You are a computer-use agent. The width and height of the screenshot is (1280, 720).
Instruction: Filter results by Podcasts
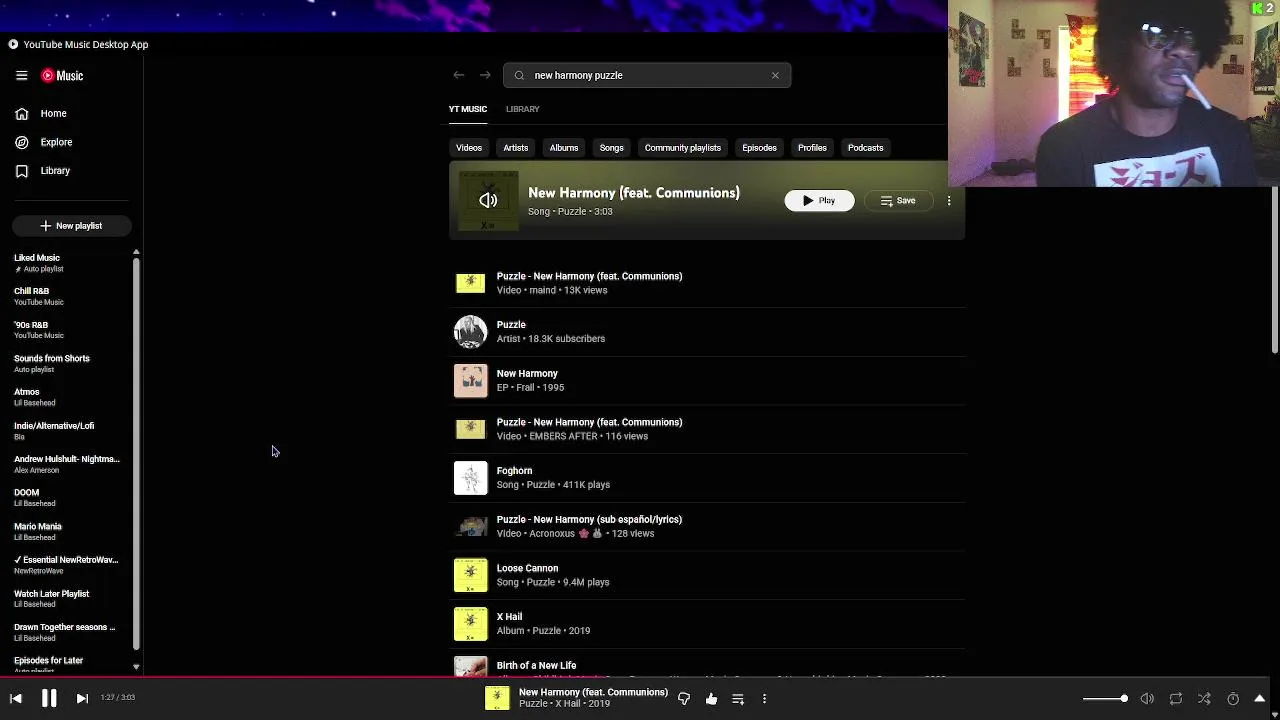866,148
